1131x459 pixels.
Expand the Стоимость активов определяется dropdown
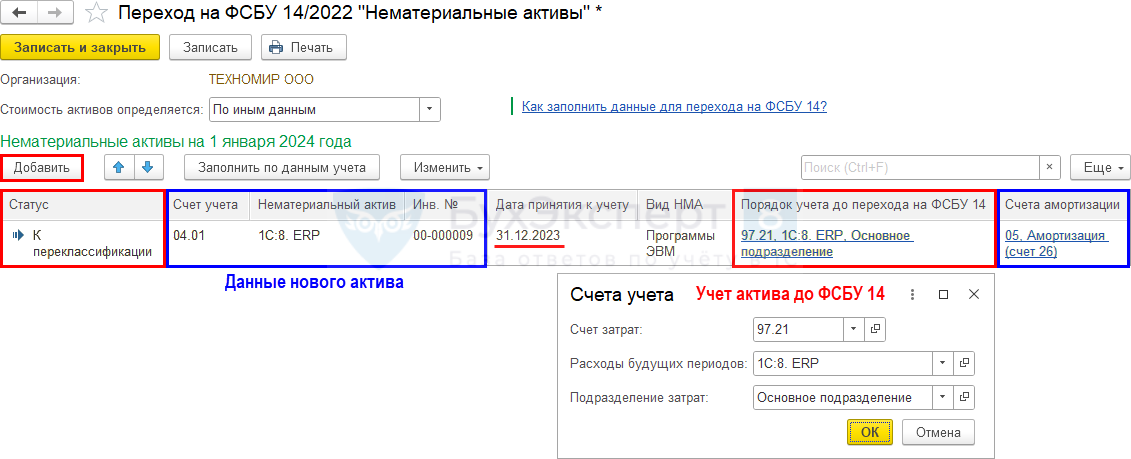pyautogui.click(x=430, y=109)
